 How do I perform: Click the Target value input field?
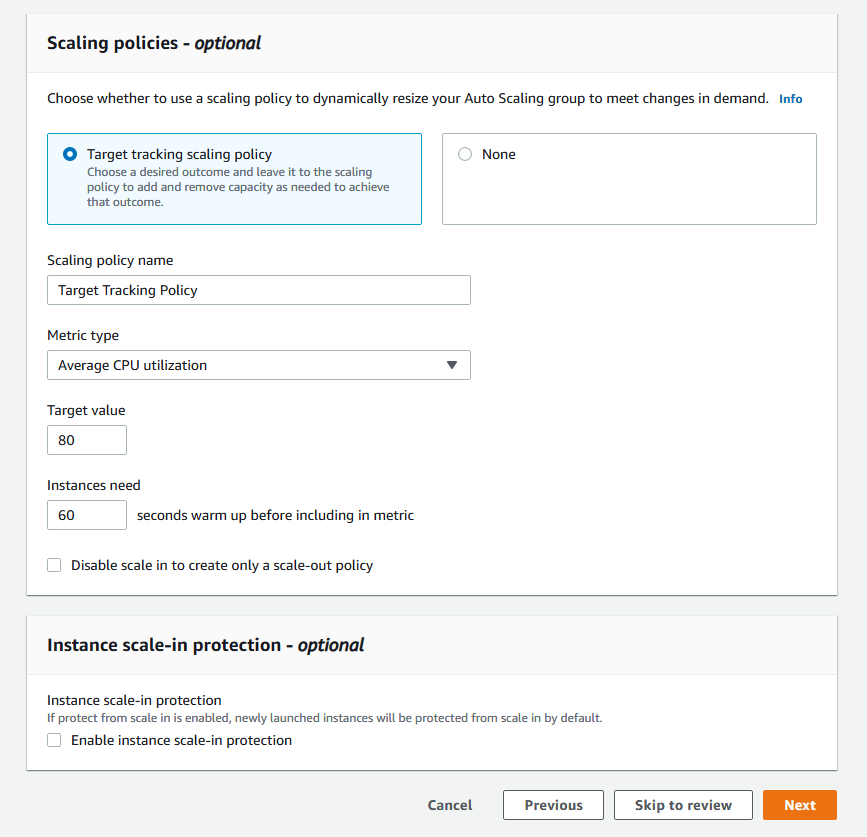(x=86, y=440)
